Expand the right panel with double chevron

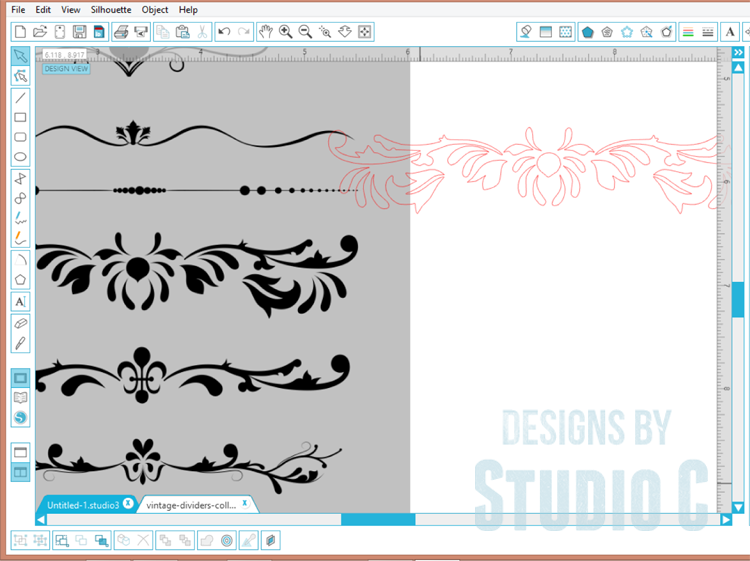point(738,52)
